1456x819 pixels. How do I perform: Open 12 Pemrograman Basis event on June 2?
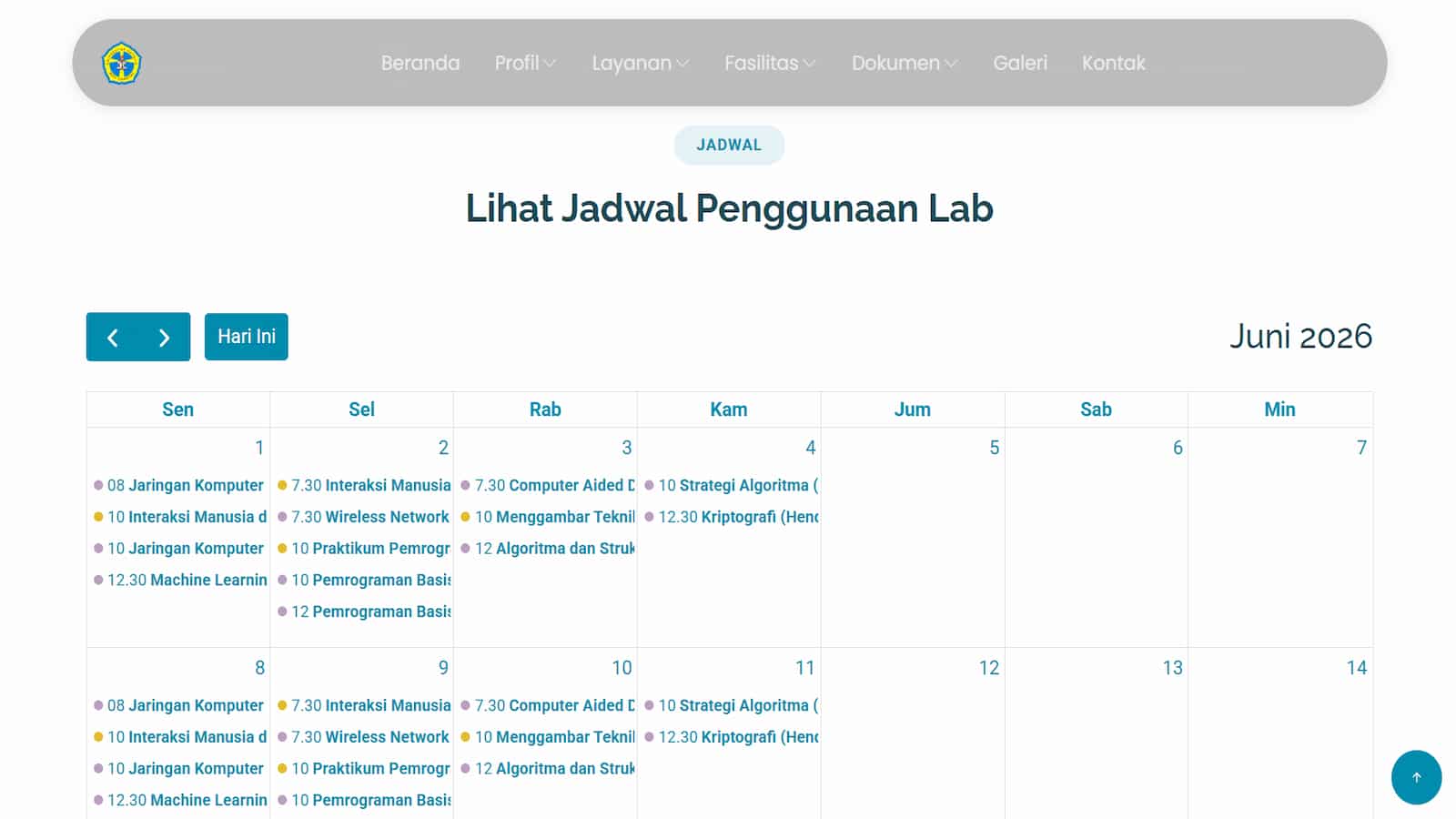pyautogui.click(x=363, y=612)
